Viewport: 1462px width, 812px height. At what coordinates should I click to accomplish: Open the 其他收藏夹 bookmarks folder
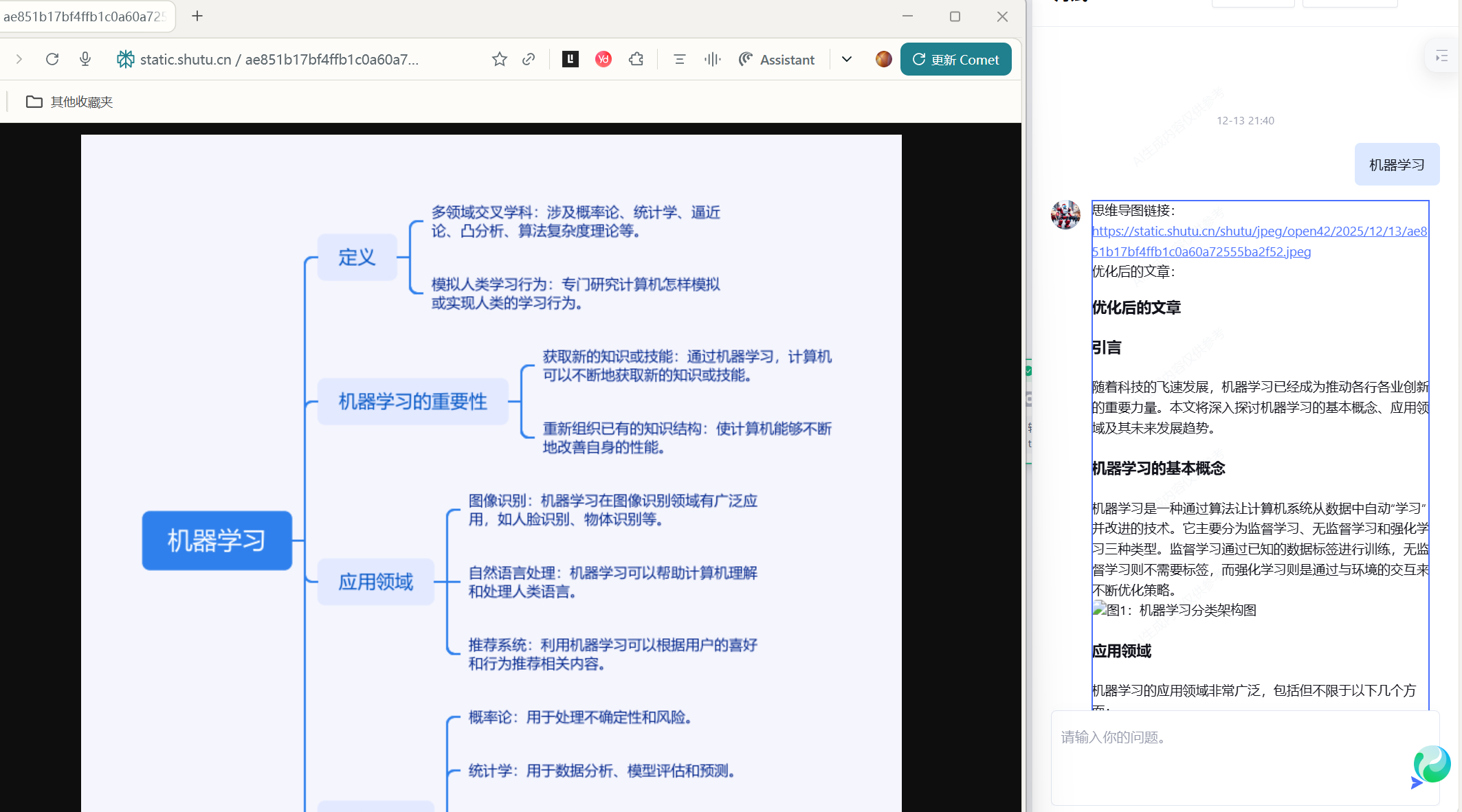click(69, 102)
